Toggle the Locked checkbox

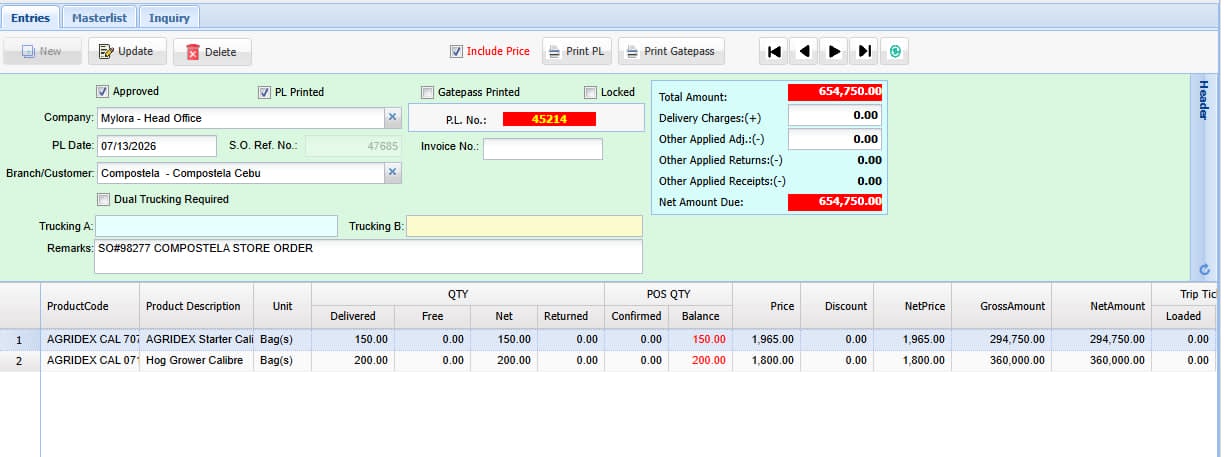pyautogui.click(x=590, y=92)
